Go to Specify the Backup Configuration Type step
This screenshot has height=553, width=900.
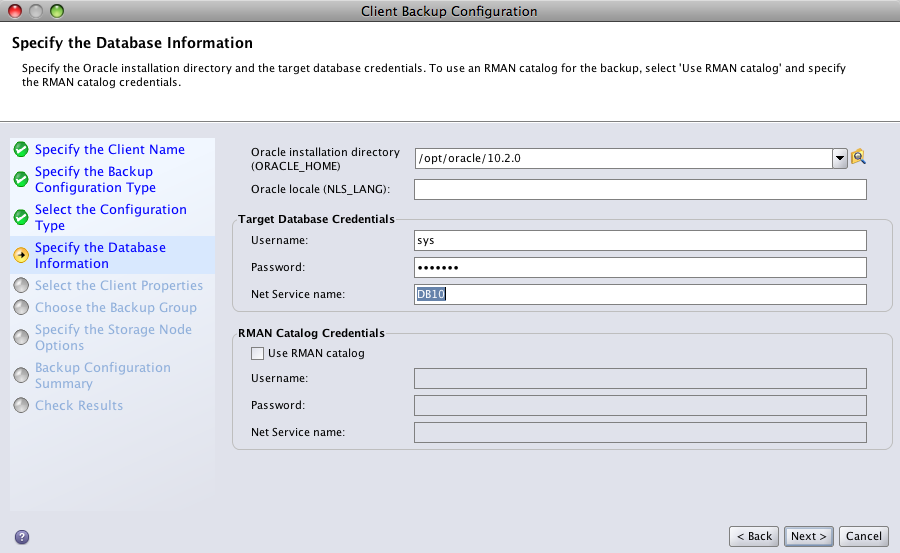point(95,179)
